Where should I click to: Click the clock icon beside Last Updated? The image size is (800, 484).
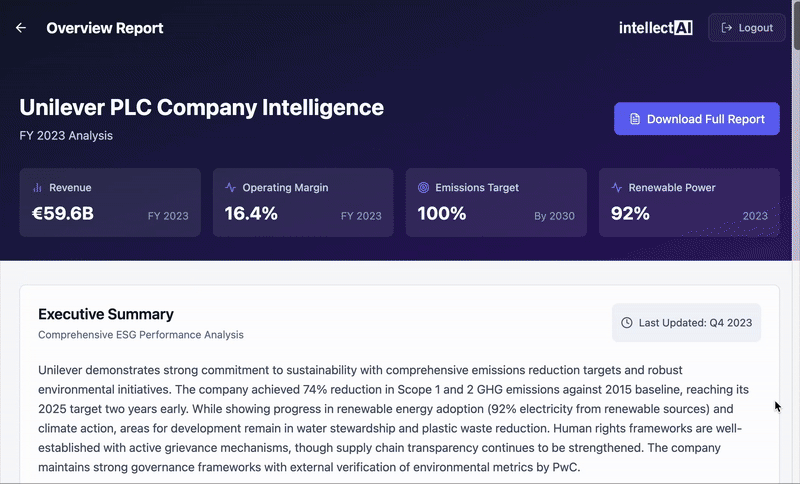coord(627,323)
